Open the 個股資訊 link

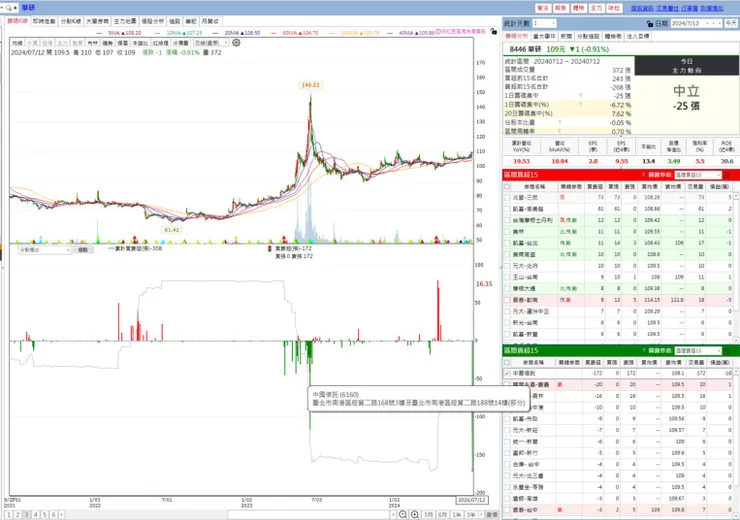point(642,8)
